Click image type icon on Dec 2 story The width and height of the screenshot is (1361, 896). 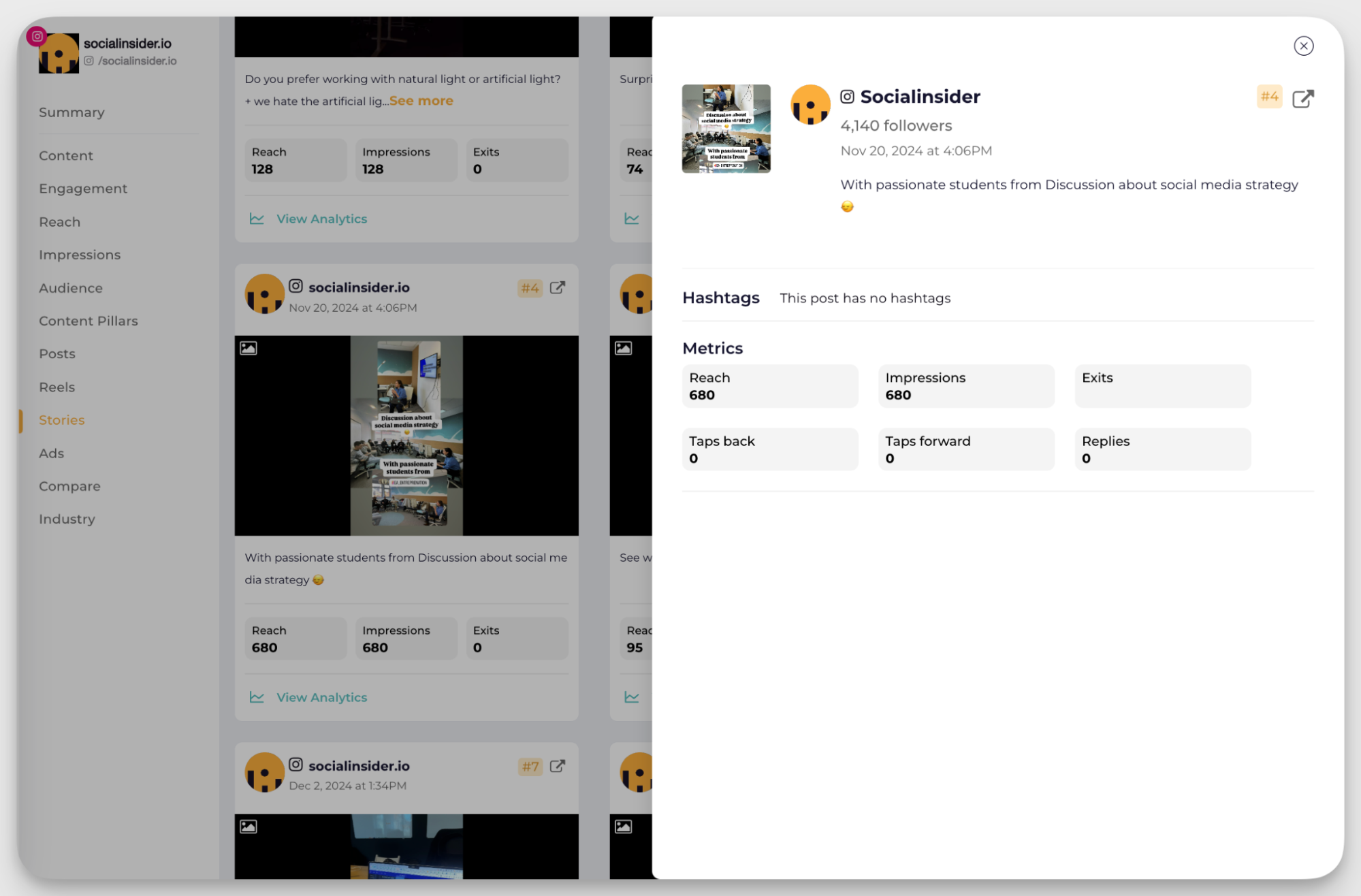(249, 827)
